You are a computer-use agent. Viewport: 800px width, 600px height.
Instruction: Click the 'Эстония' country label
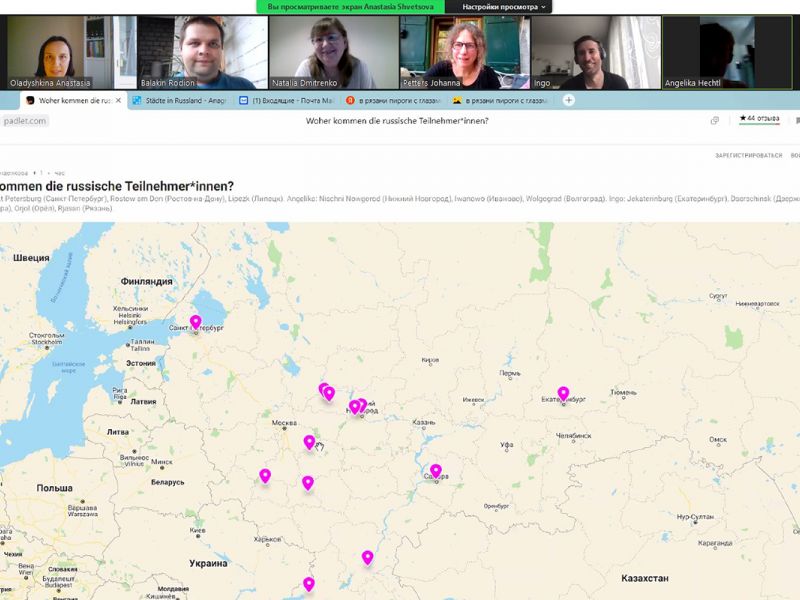tap(141, 363)
